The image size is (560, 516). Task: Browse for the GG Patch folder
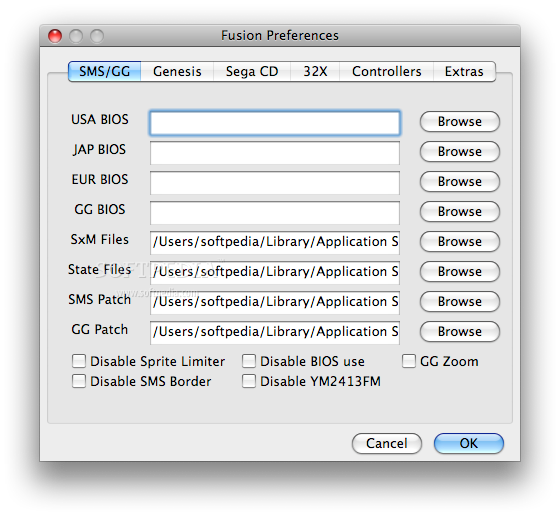click(x=460, y=331)
